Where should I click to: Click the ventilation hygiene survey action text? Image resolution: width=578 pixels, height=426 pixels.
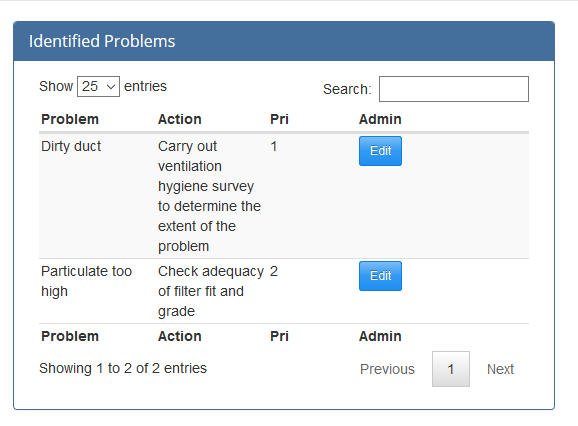click(x=209, y=196)
